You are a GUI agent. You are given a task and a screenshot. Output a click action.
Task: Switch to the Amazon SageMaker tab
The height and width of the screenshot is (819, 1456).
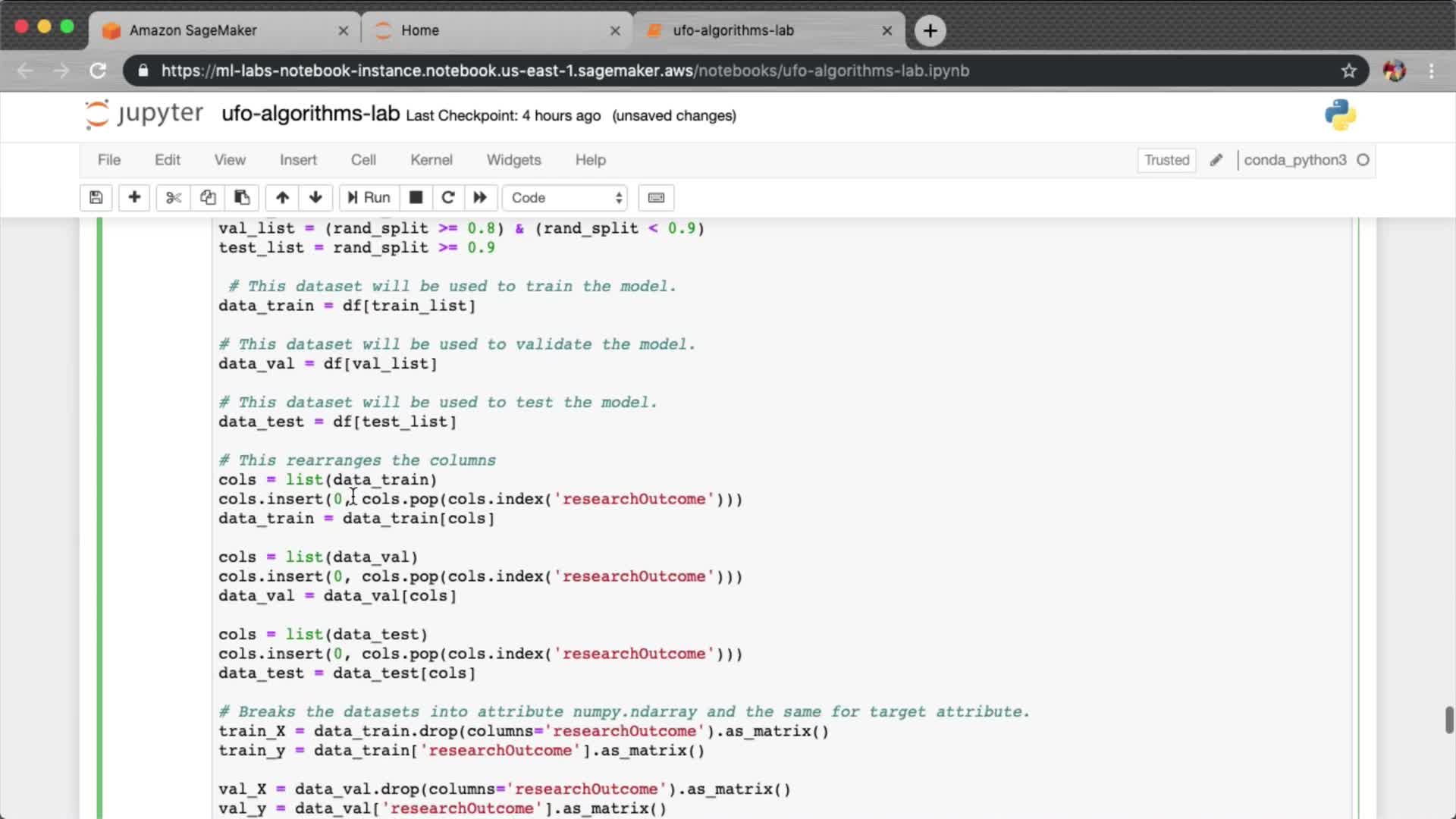[193, 30]
